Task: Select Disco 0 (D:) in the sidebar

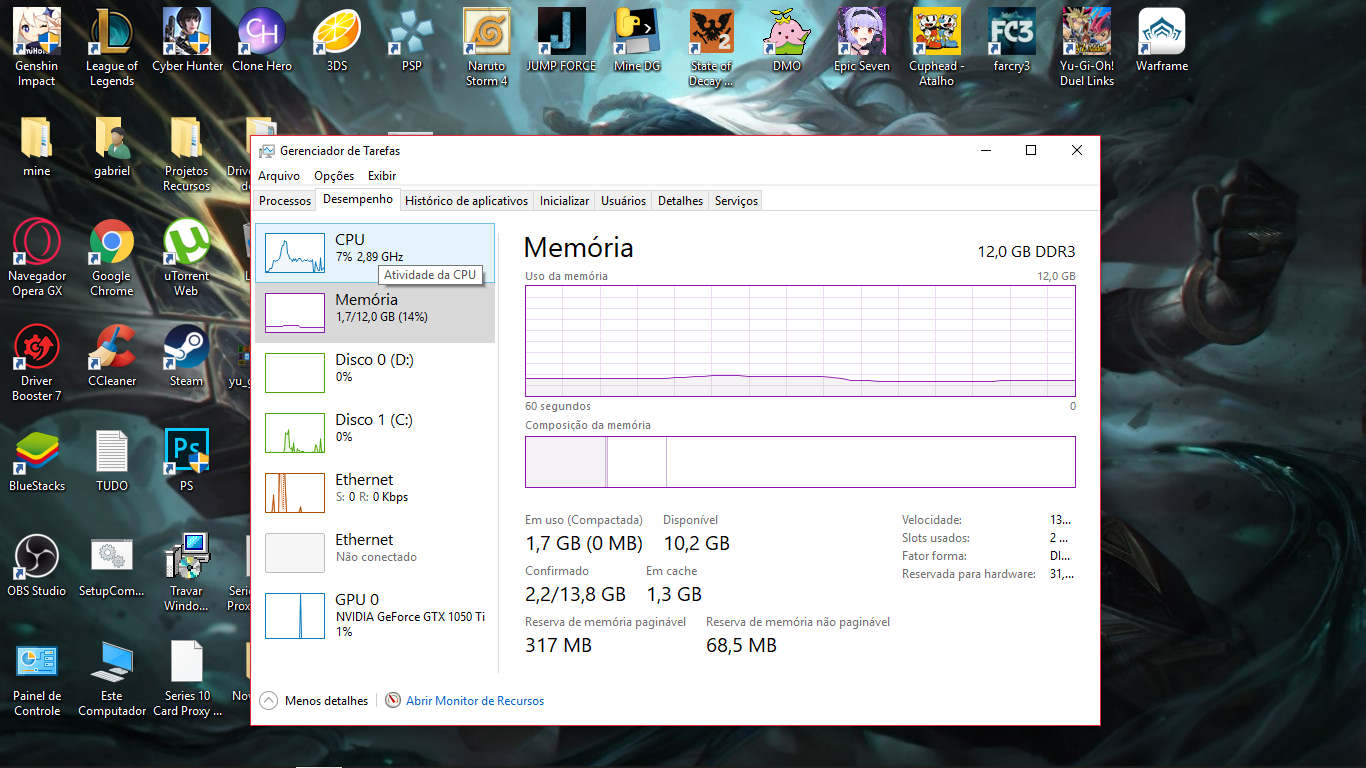Action: coord(375,373)
